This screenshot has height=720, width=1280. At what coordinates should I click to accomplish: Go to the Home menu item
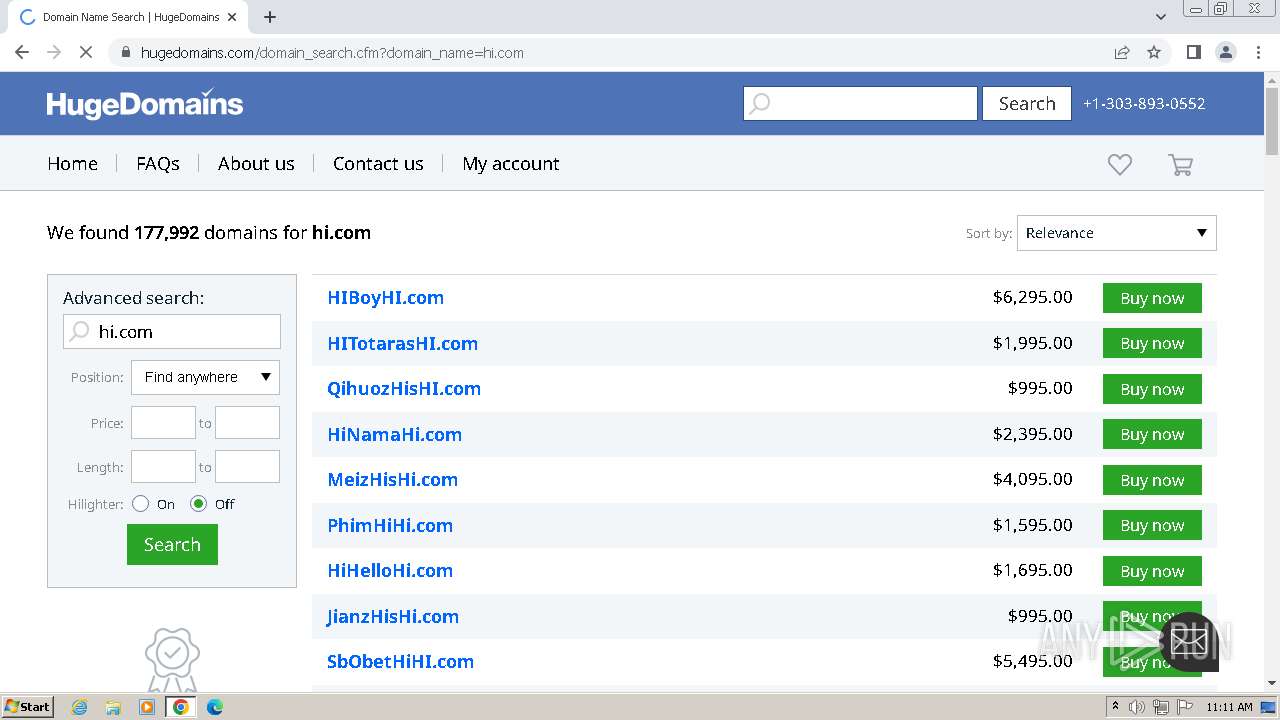[73, 163]
